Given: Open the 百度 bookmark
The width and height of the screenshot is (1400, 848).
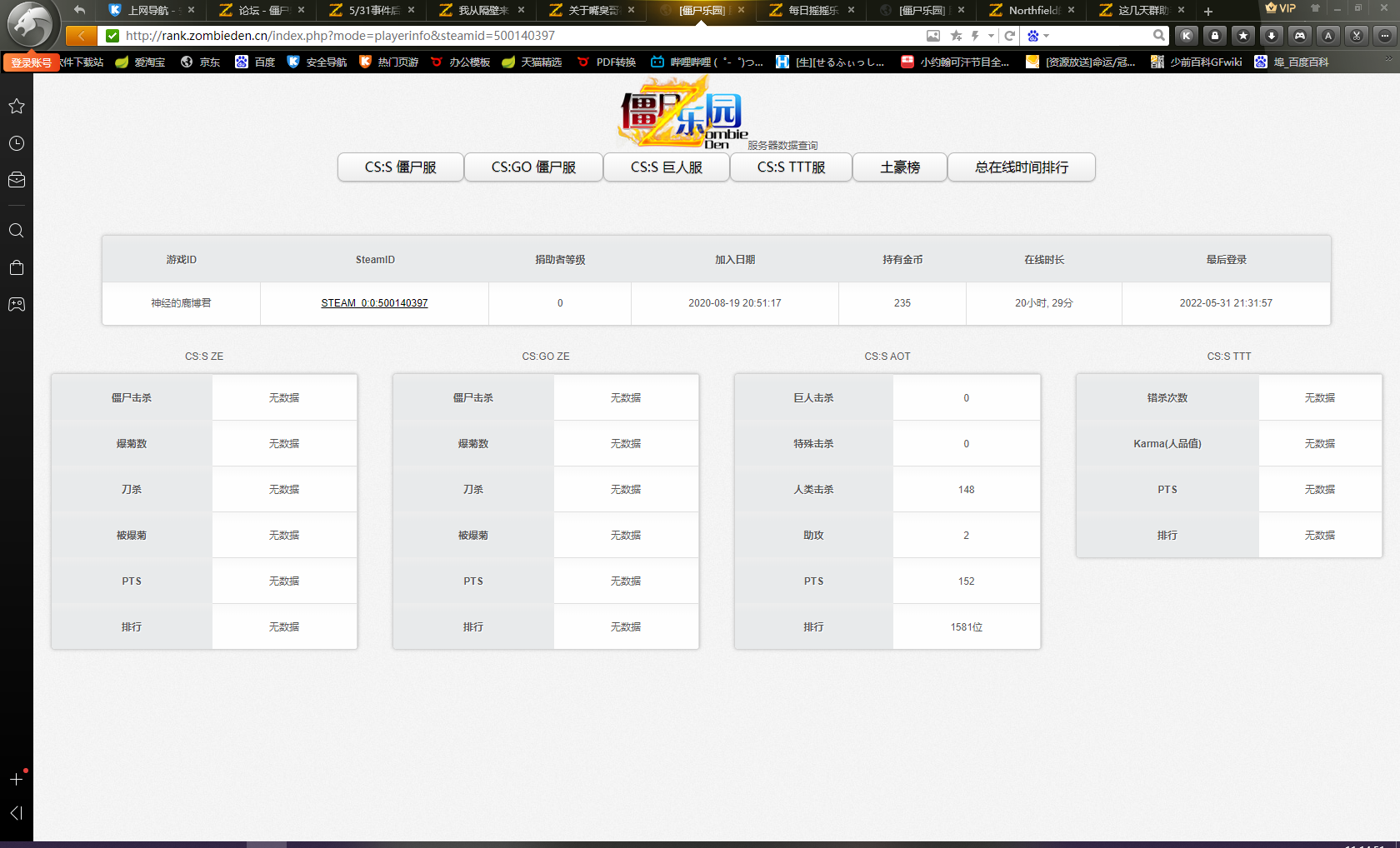Looking at the screenshot, I should [x=256, y=62].
